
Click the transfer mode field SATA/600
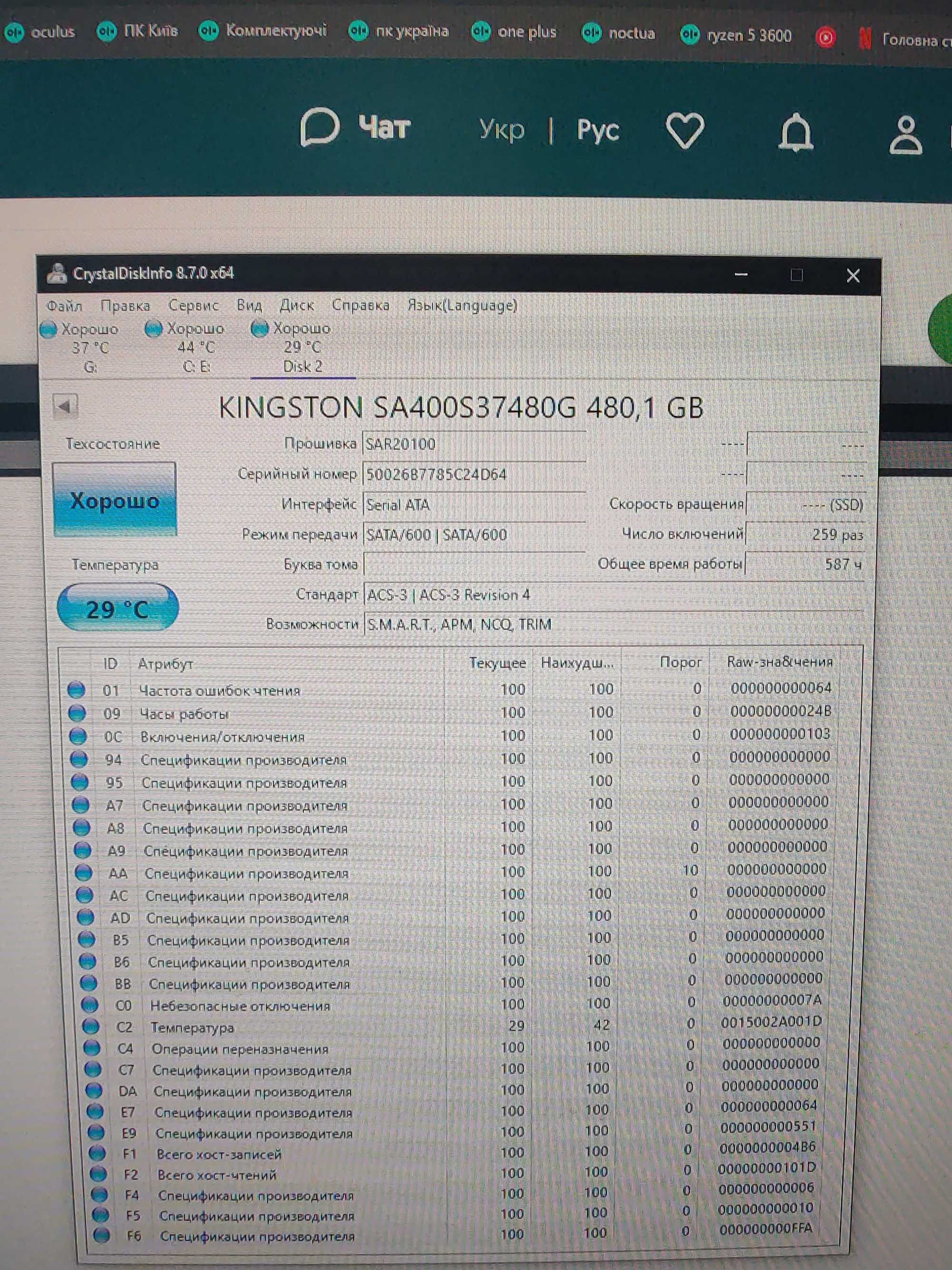(x=474, y=535)
